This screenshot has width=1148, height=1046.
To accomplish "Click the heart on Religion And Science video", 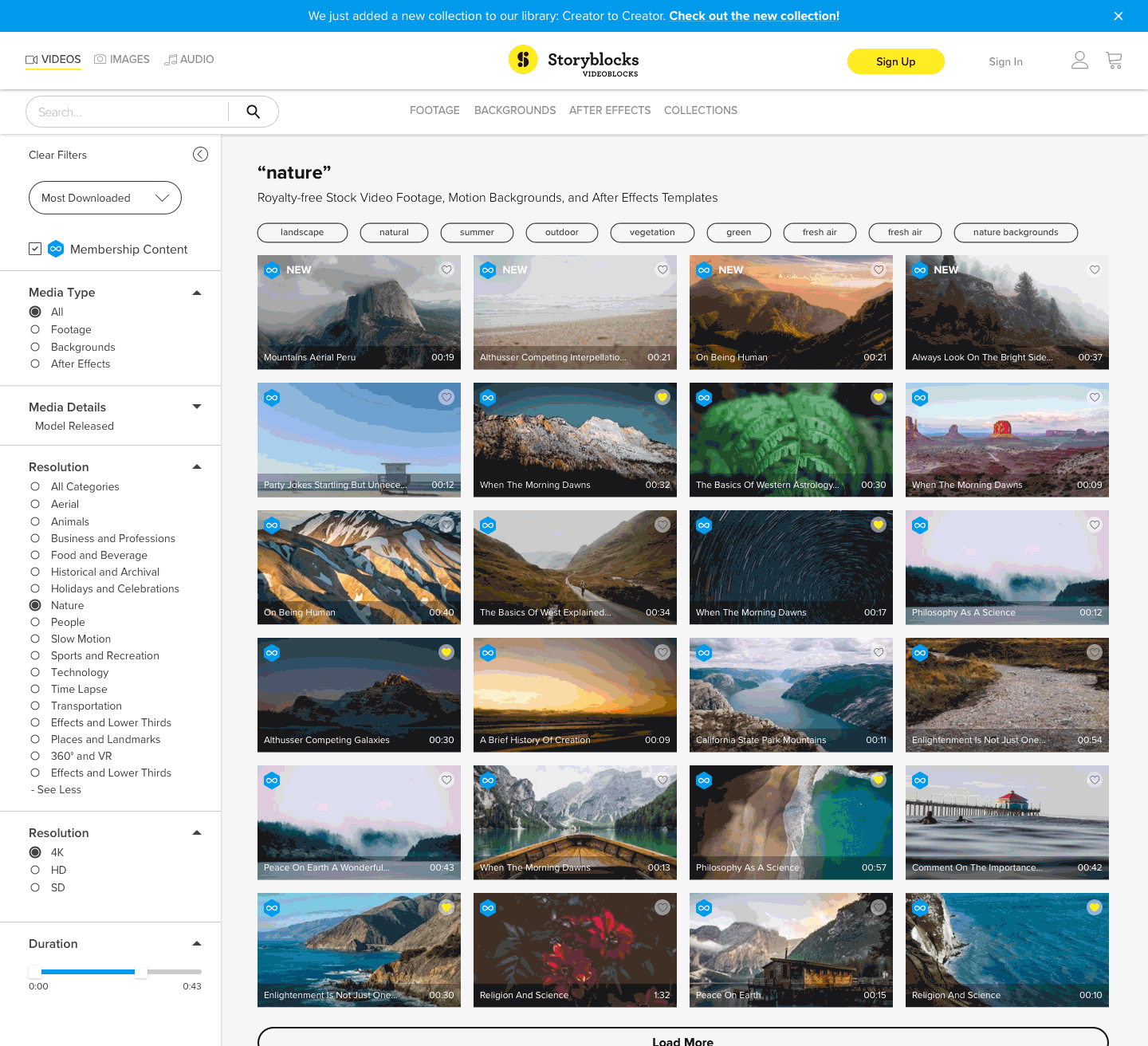I will click(662, 907).
